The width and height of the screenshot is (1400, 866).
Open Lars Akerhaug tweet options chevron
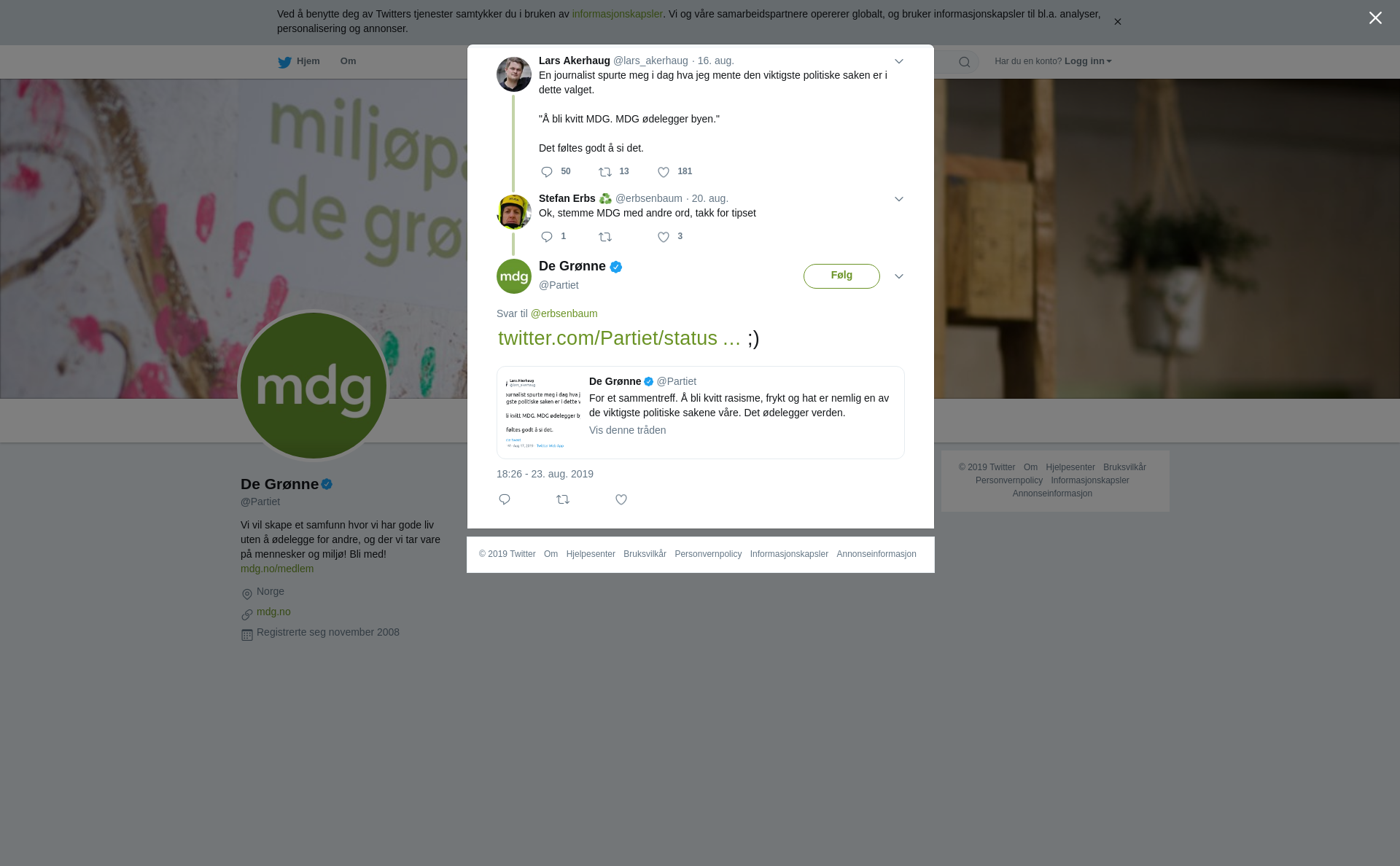tap(899, 61)
